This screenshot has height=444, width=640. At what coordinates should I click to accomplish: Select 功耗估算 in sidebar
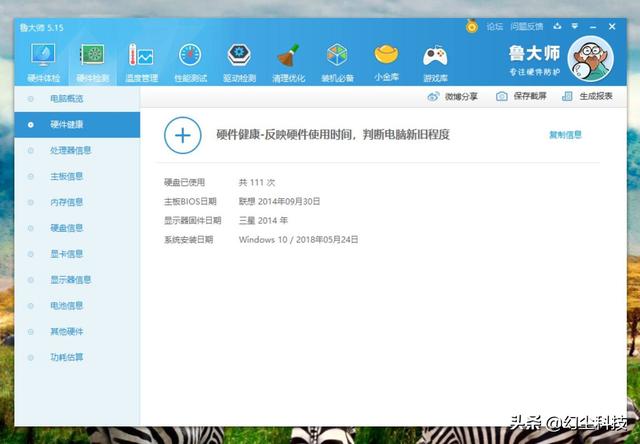(x=77, y=357)
